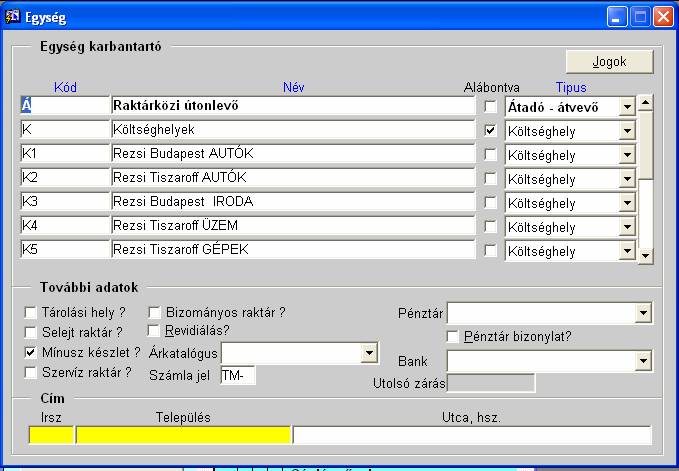Click the Tipus column header
Viewport: 679px width, 471px height.
(571, 87)
